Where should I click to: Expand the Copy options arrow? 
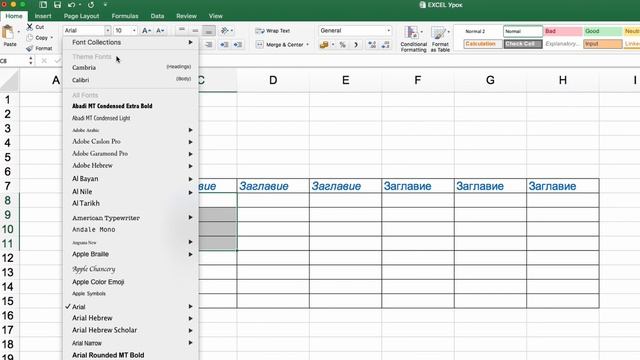click(52, 38)
